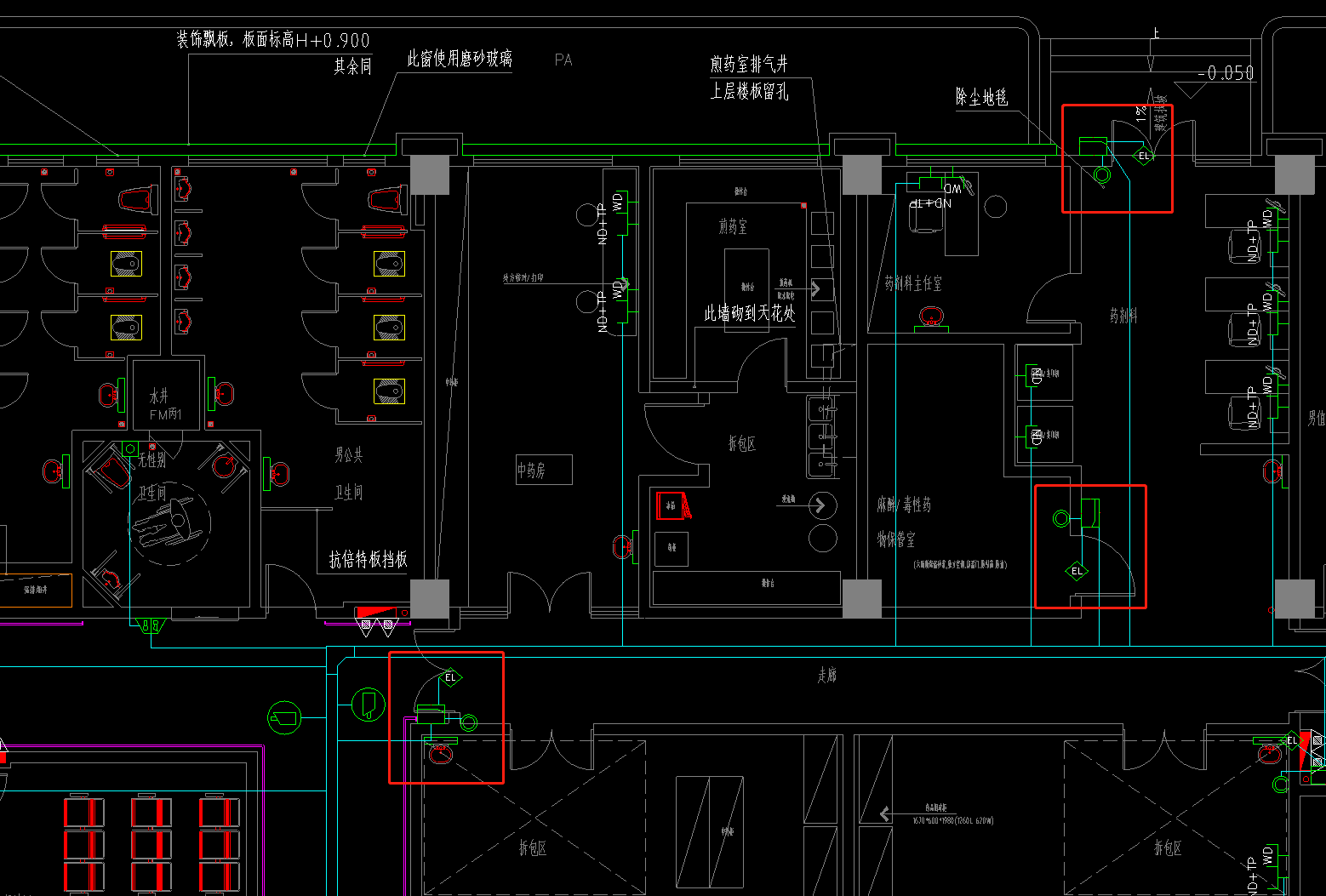Click the 药剂科主任室 room label

(x=913, y=283)
